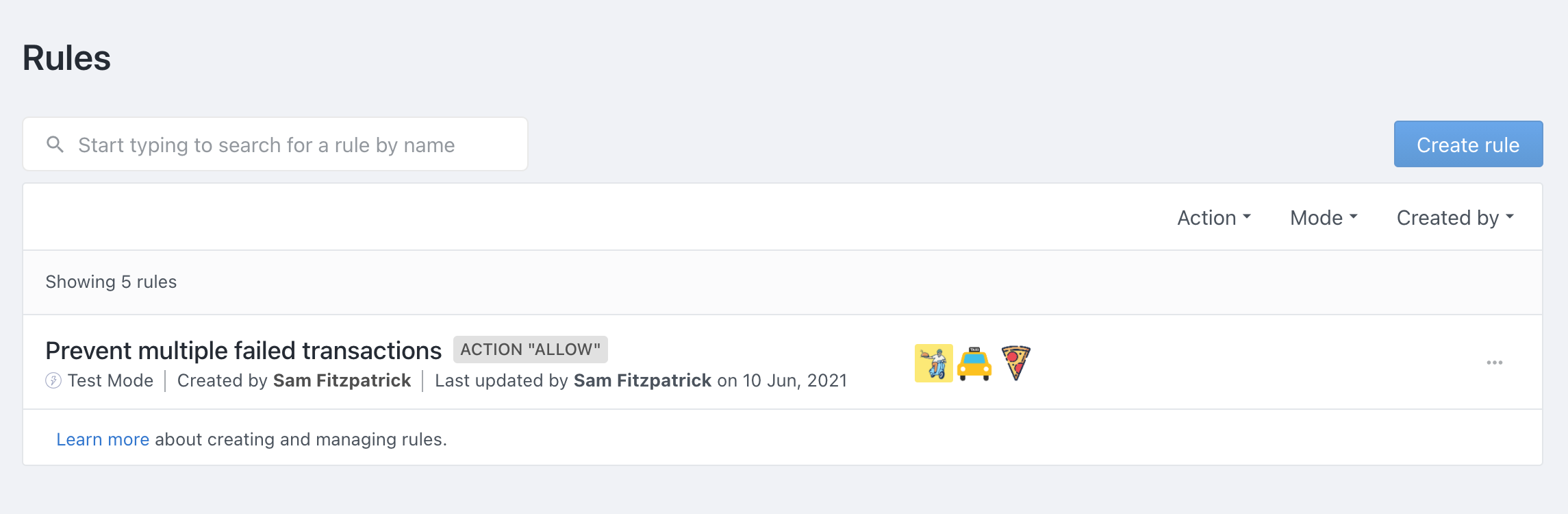Open the Mode filter dropdown
1568x514 pixels.
(x=1323, y=218)
